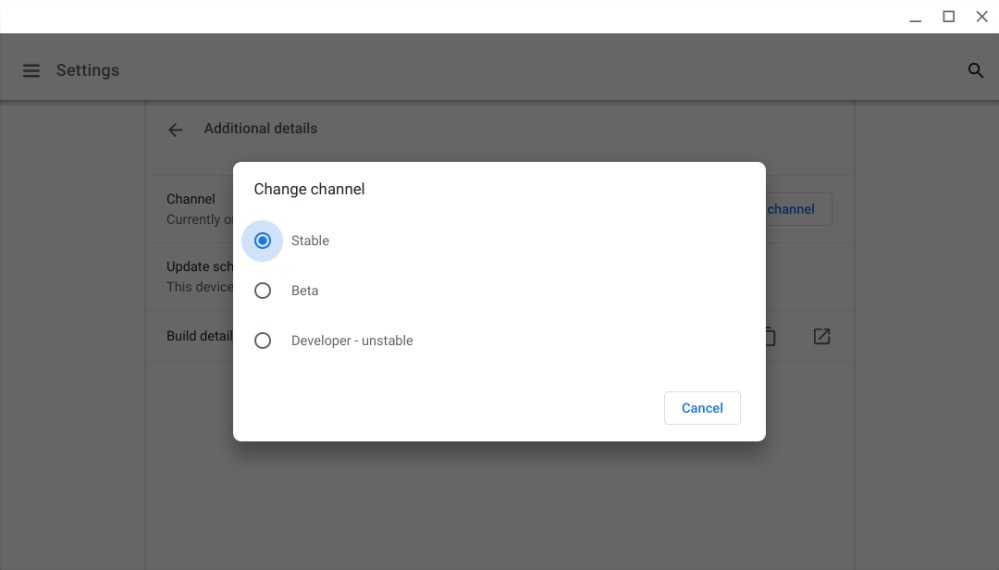Click the Build details row label

point(199,336)
